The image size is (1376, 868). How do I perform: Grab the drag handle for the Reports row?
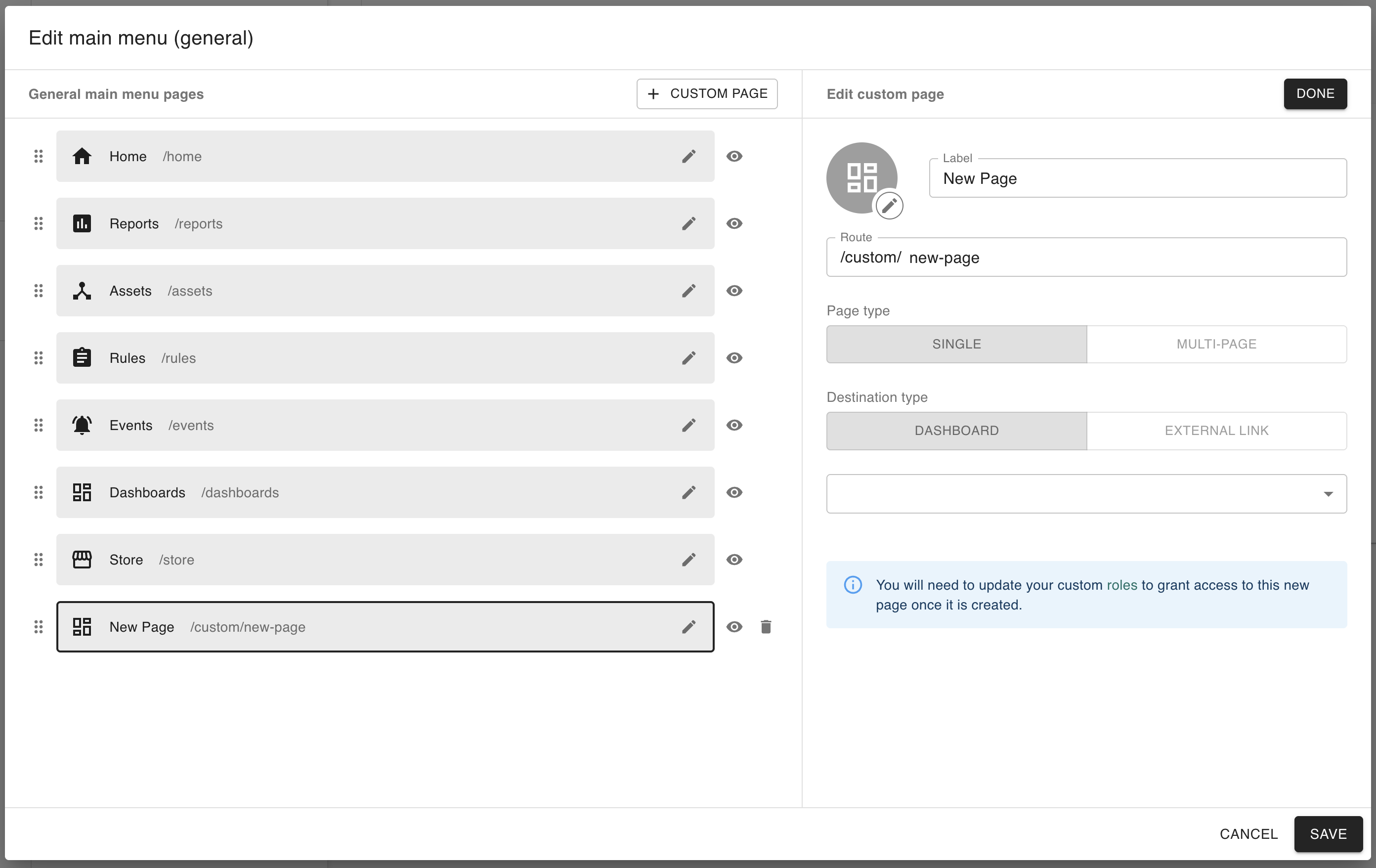click(x=38, y=223)
